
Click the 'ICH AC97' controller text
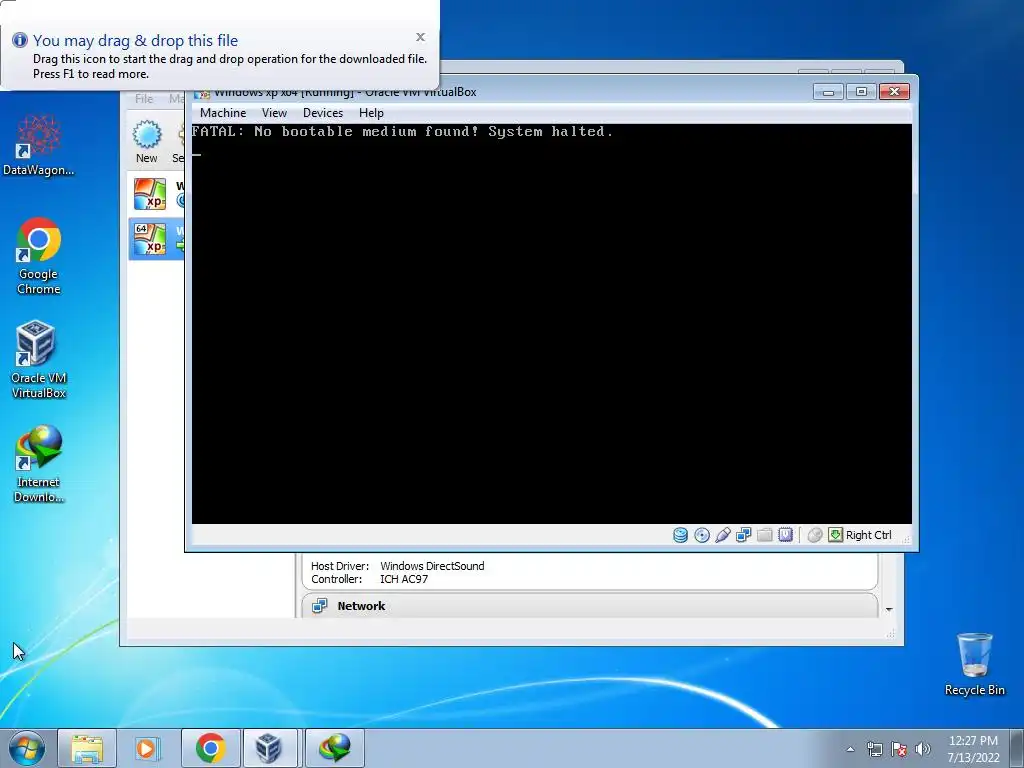404,579
